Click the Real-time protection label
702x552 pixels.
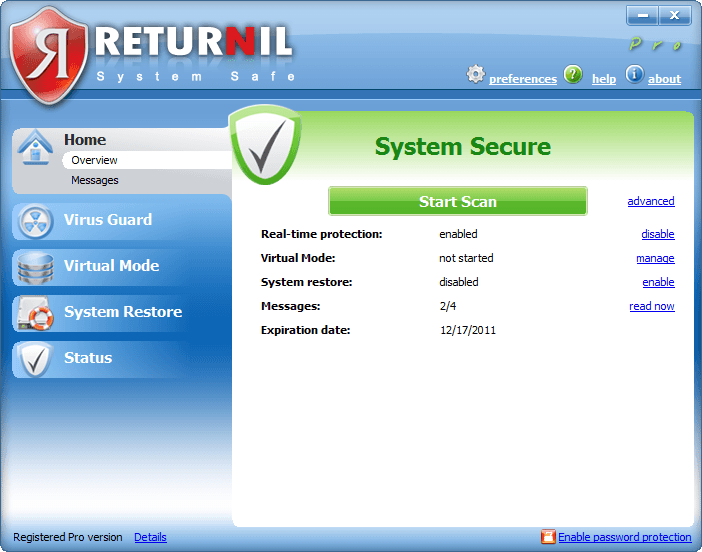[321, 234]
